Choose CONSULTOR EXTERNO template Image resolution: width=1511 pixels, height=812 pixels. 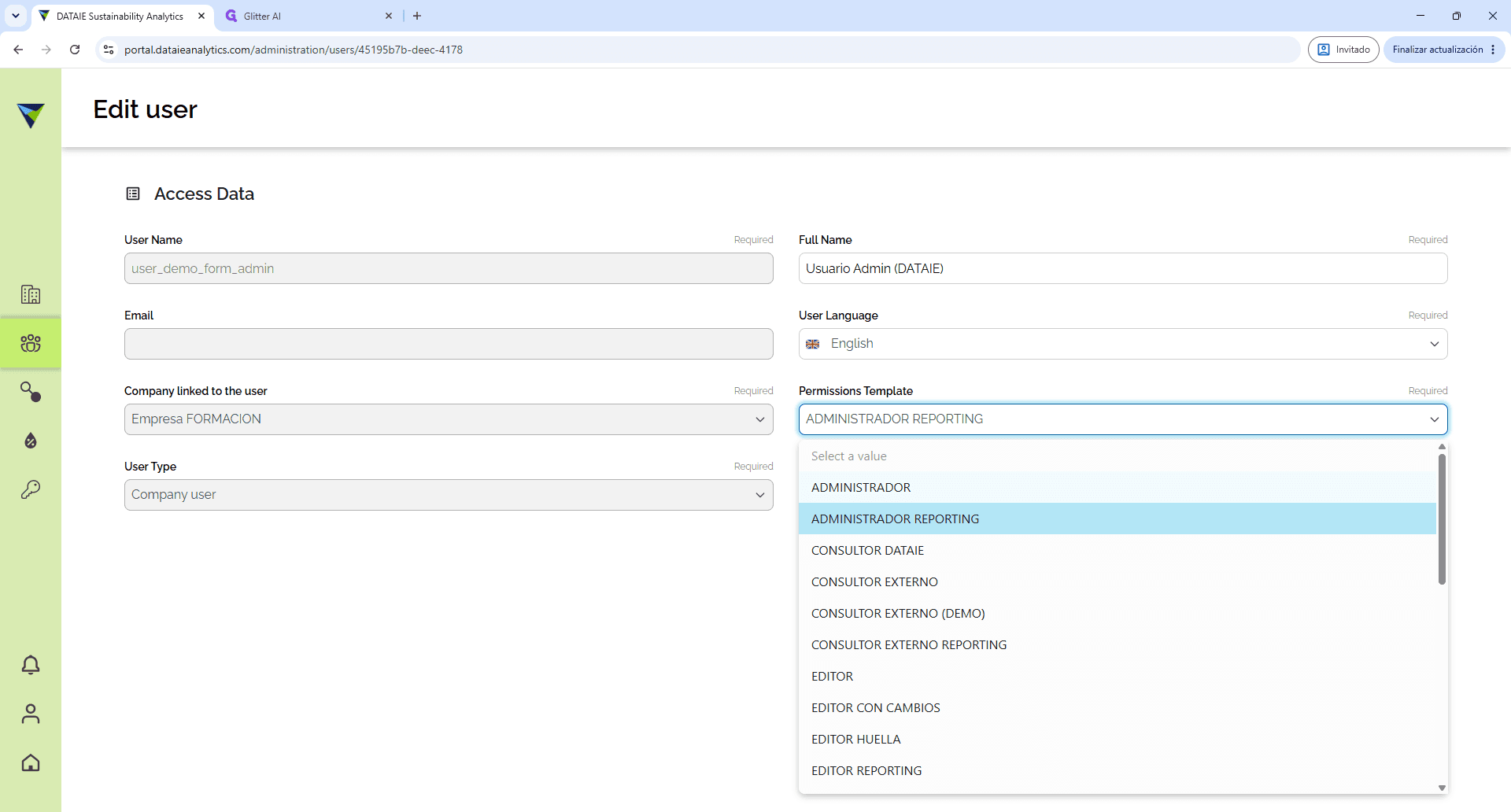[x=1118, y=582]
